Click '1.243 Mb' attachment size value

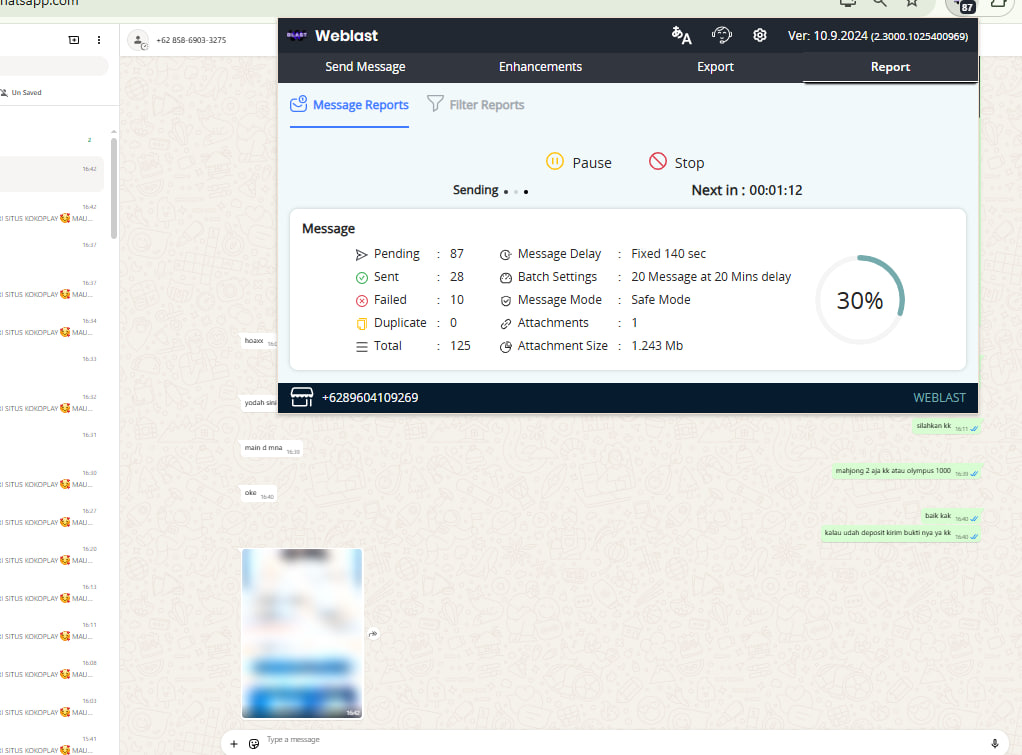pos(656,346)
